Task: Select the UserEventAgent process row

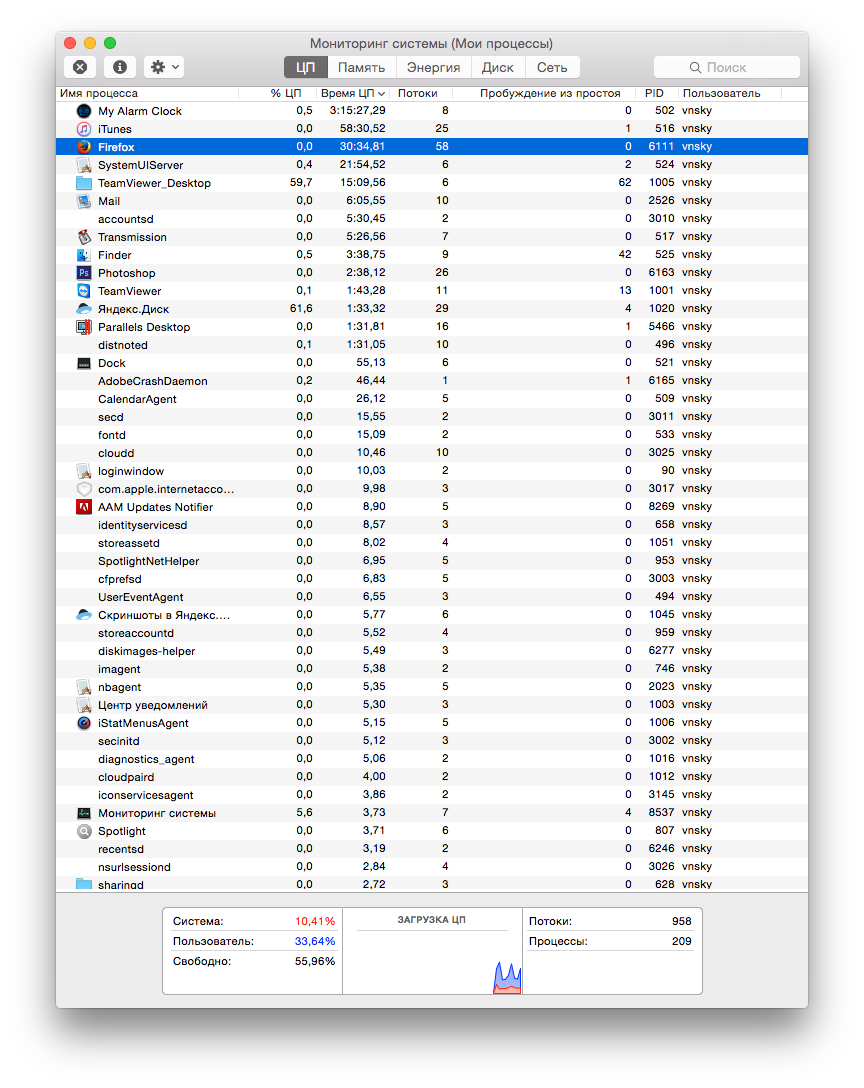Action: [432, 597]
